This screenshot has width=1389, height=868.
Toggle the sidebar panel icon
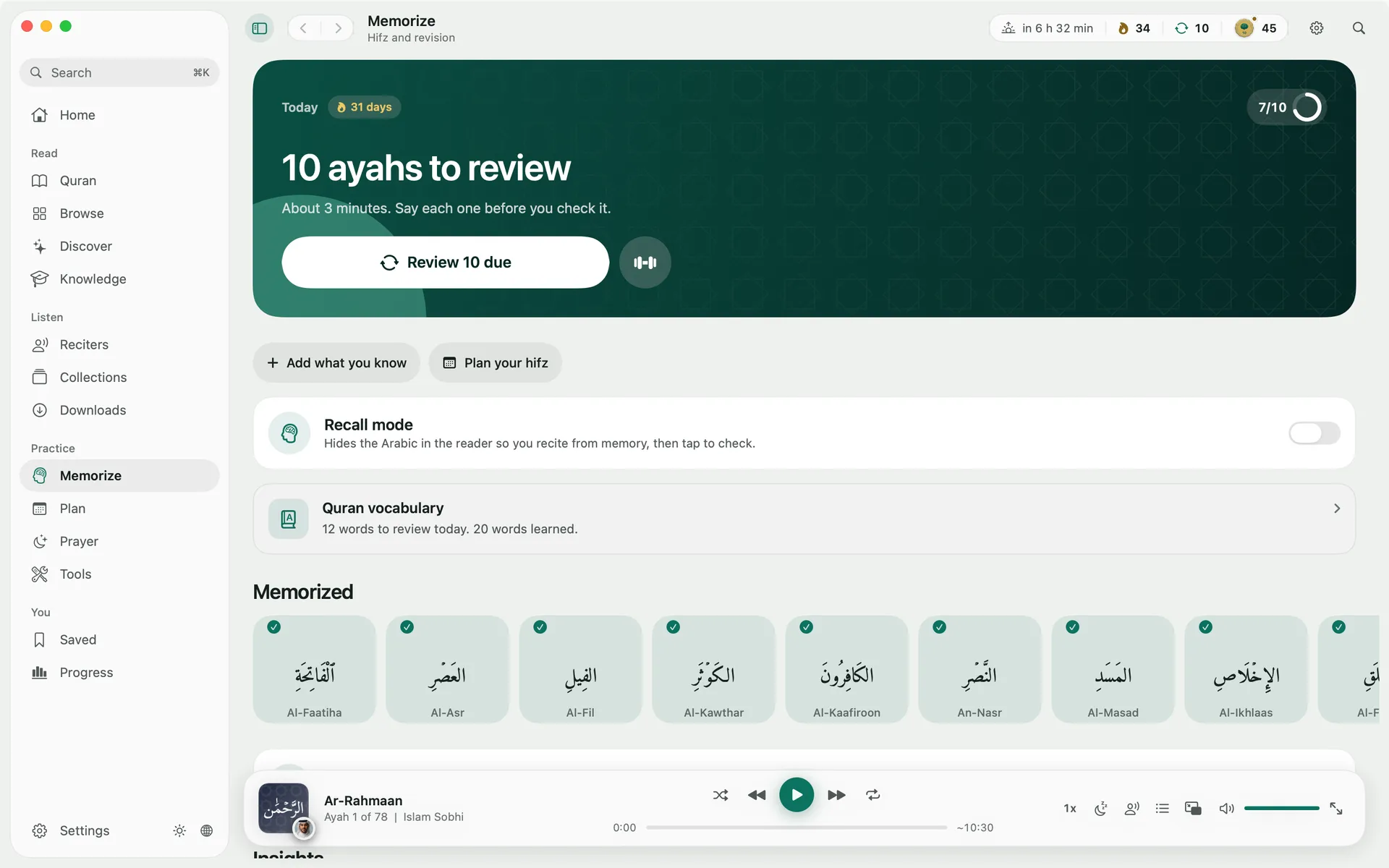coord(260,28)
